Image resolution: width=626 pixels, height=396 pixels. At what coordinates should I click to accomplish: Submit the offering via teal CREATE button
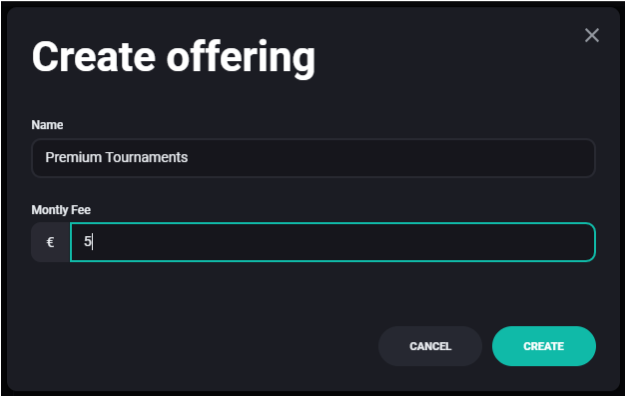(x=544, y=346)
